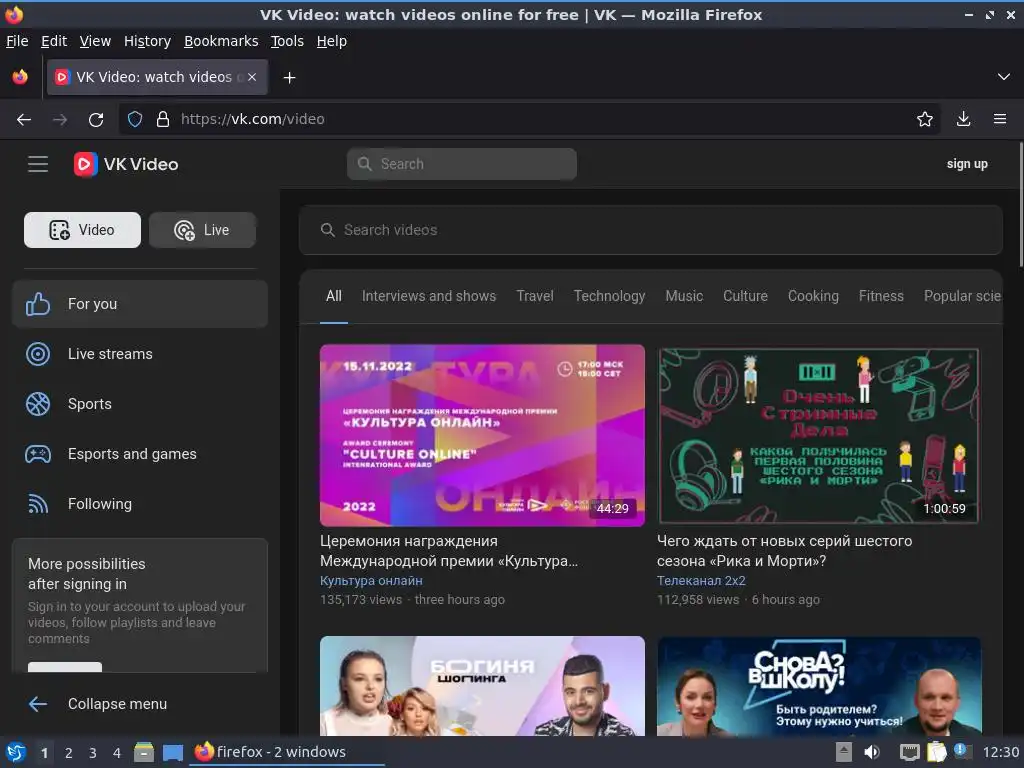Image resolution: width=1024 pixels, height=768 pixels.
Task: Open the Богиня шопинга video thumbnail
Action: pos(482,686)
